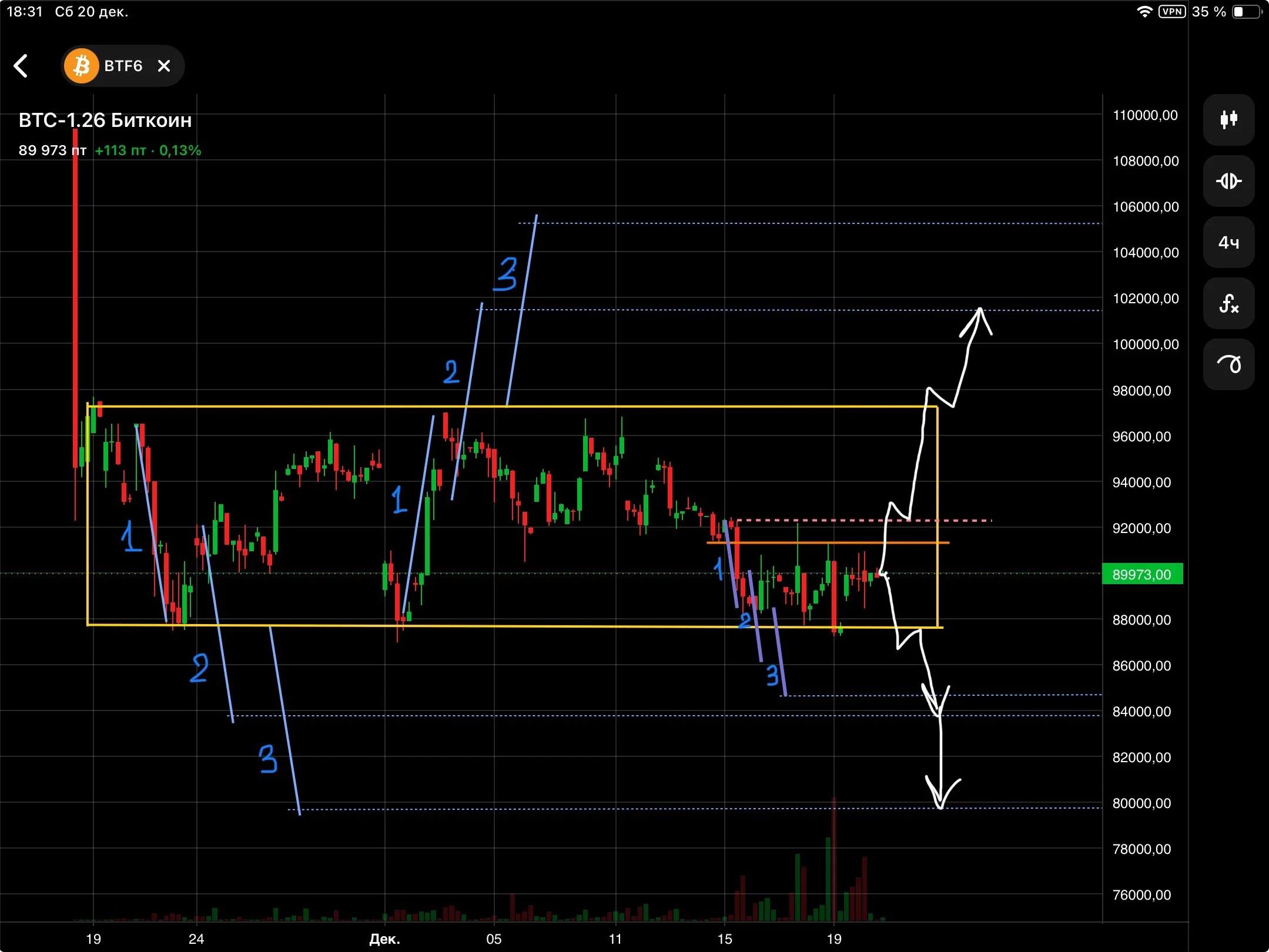The width and height of the screenshot is (1269, 952).
Task: Tap the VPN status indicator
Action: (1172, 12)
